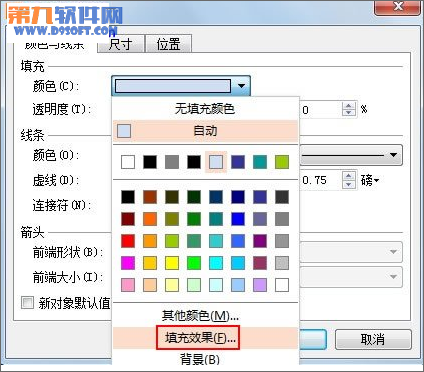
Task: Pick the bright blue color swatch
Action: click(238, 219)
